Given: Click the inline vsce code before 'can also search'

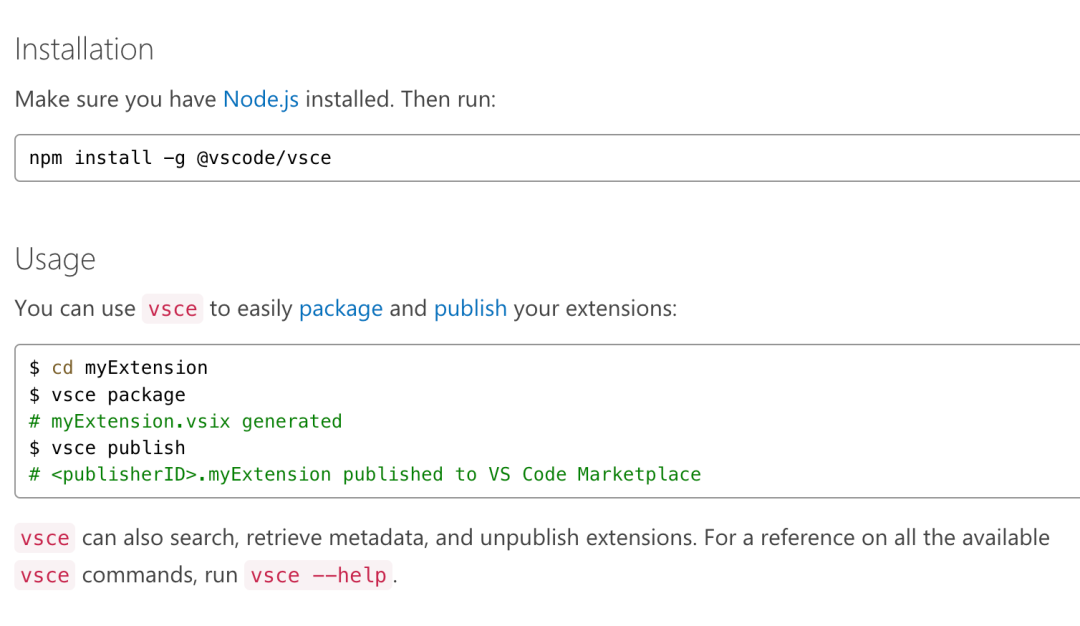Looking at the screenshot, I should click(x=45, y=538).
